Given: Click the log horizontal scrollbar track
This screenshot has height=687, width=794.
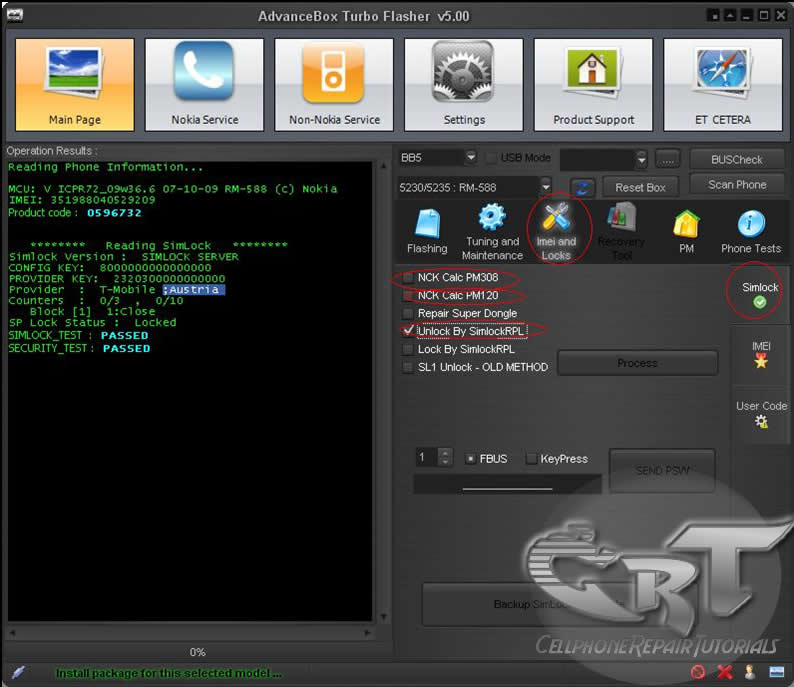Looking at the screenshot, I should [189, 633].
